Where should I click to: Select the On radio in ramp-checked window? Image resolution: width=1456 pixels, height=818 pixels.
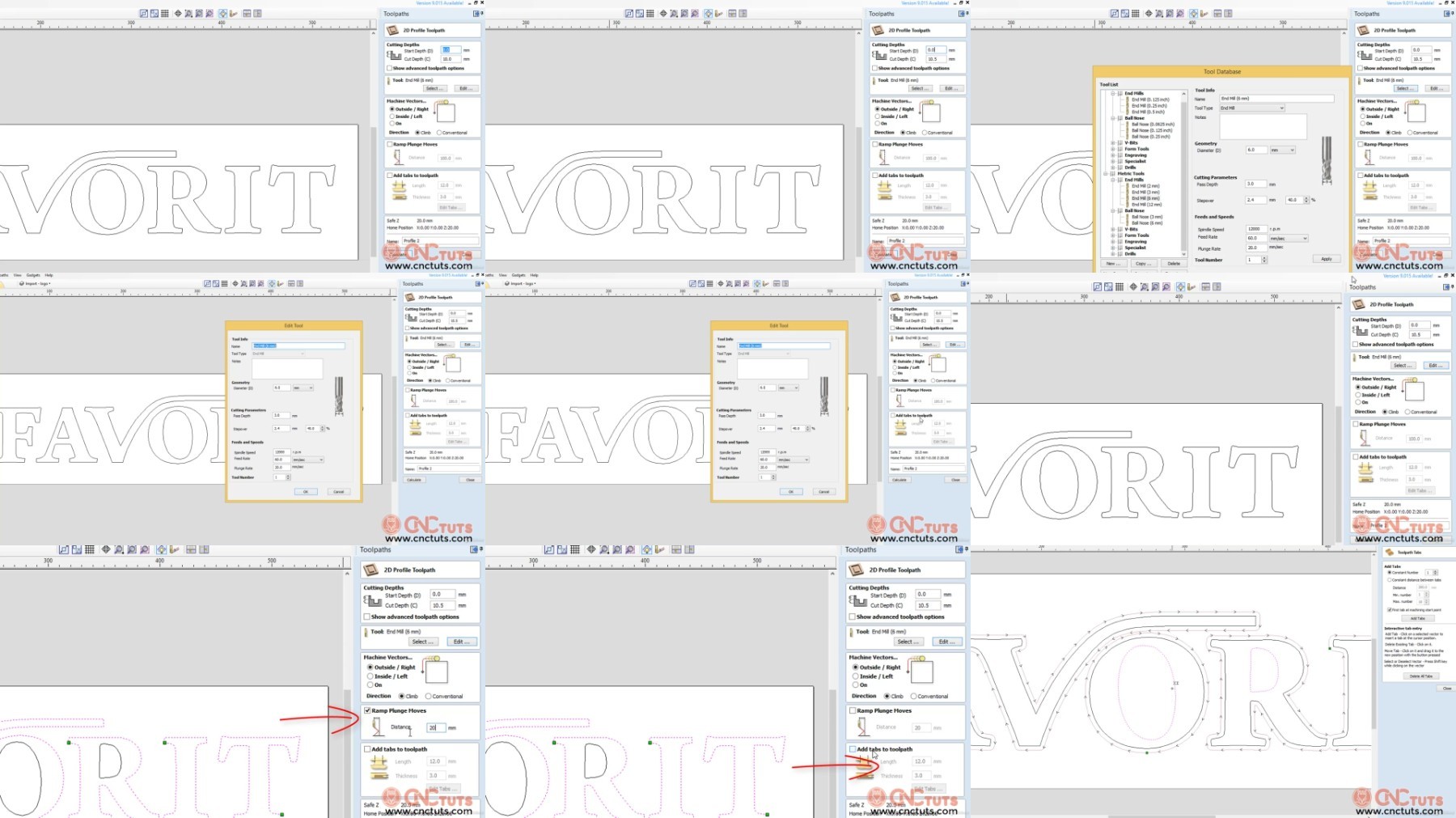[x=370, y=685]
